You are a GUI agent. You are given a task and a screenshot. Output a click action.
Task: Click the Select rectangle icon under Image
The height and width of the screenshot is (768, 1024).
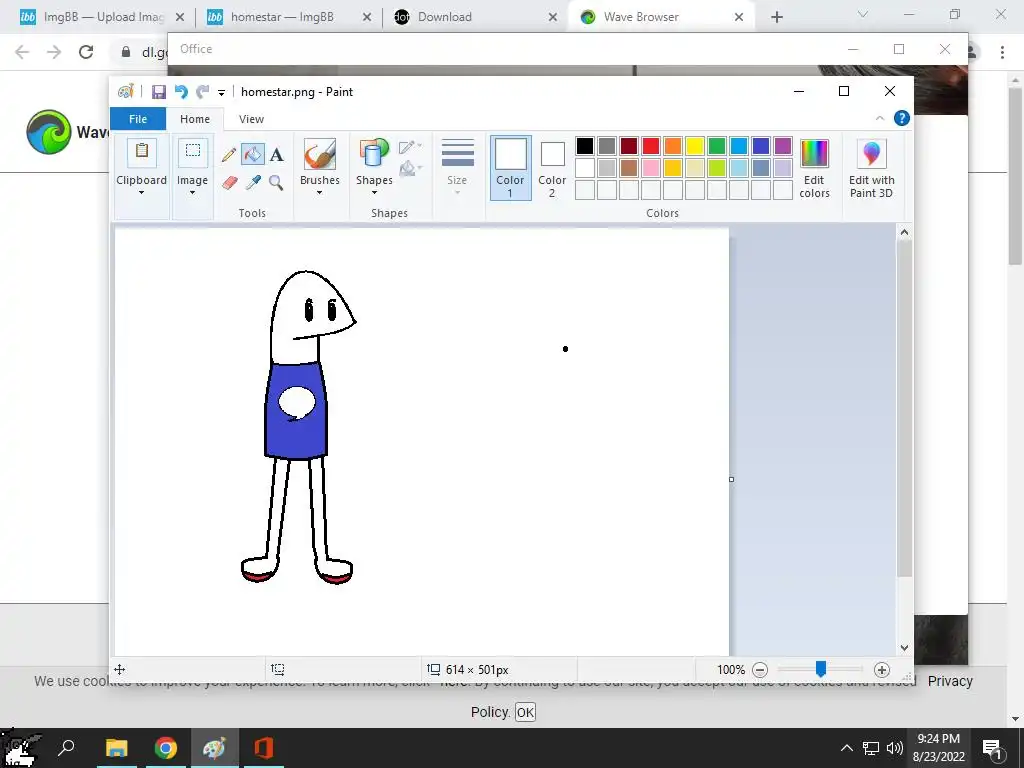click(x=193, y=152)
